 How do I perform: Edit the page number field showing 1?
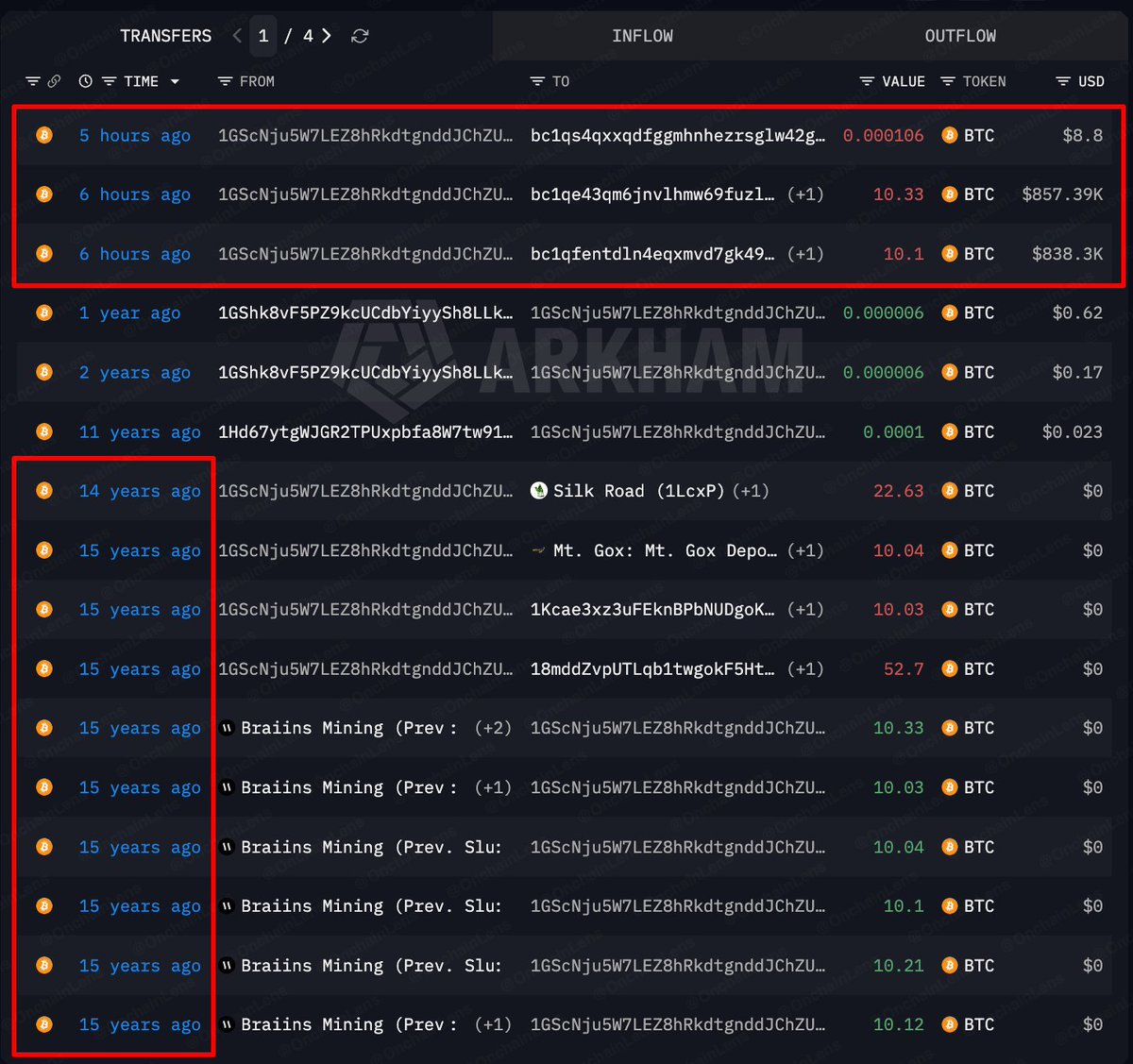pyautogui.click(x=263, y=36)
